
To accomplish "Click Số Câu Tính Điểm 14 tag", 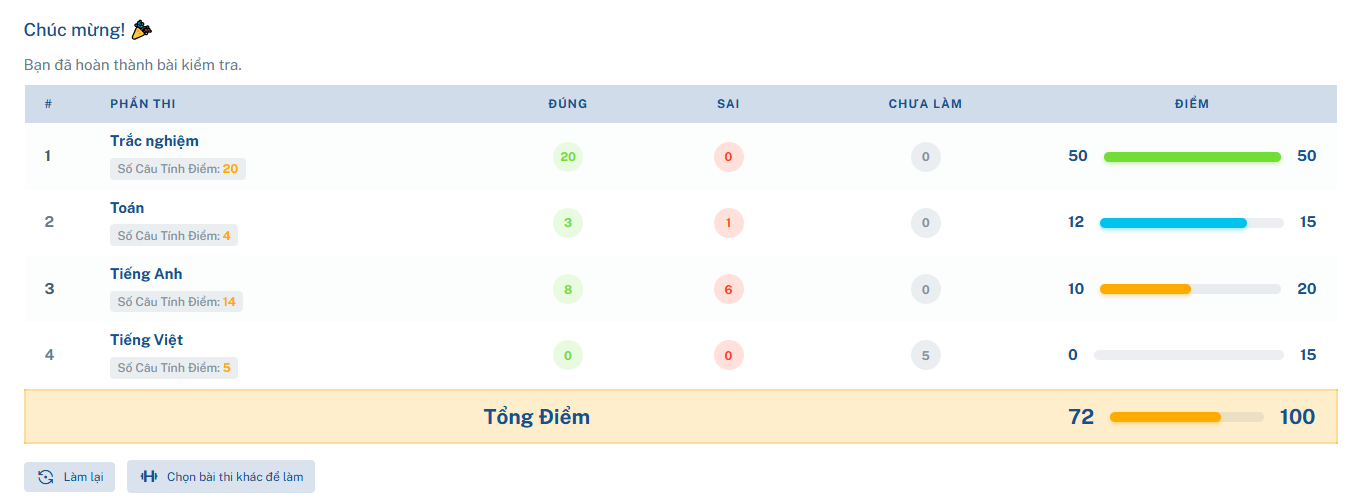I will point(176,302).
